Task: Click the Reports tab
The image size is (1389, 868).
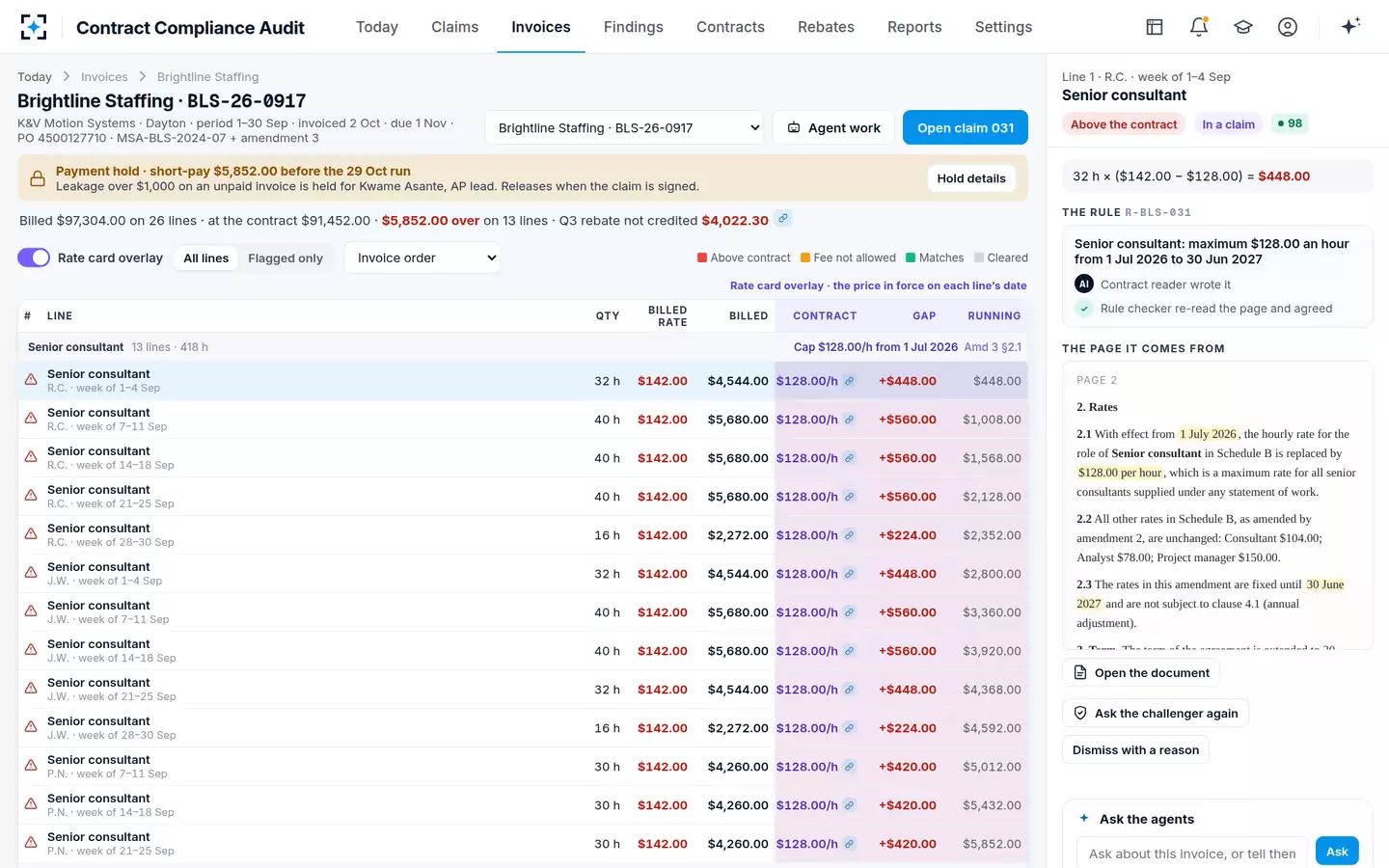Action: coord(914,27)
